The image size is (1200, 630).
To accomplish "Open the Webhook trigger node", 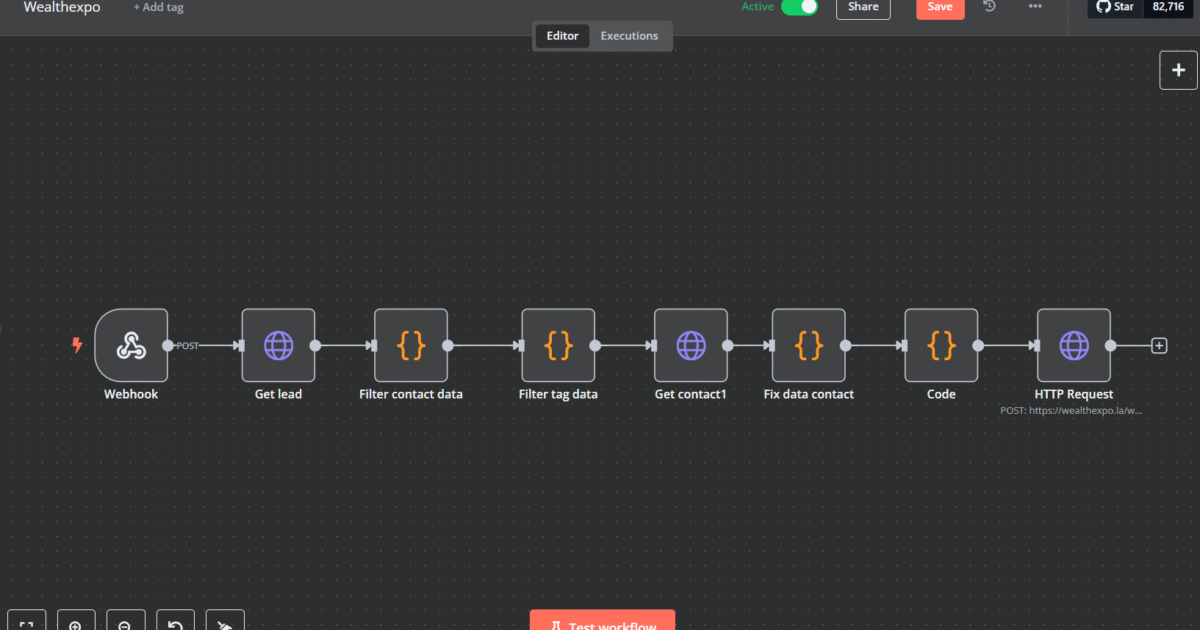I will click(x=131, y=345).
